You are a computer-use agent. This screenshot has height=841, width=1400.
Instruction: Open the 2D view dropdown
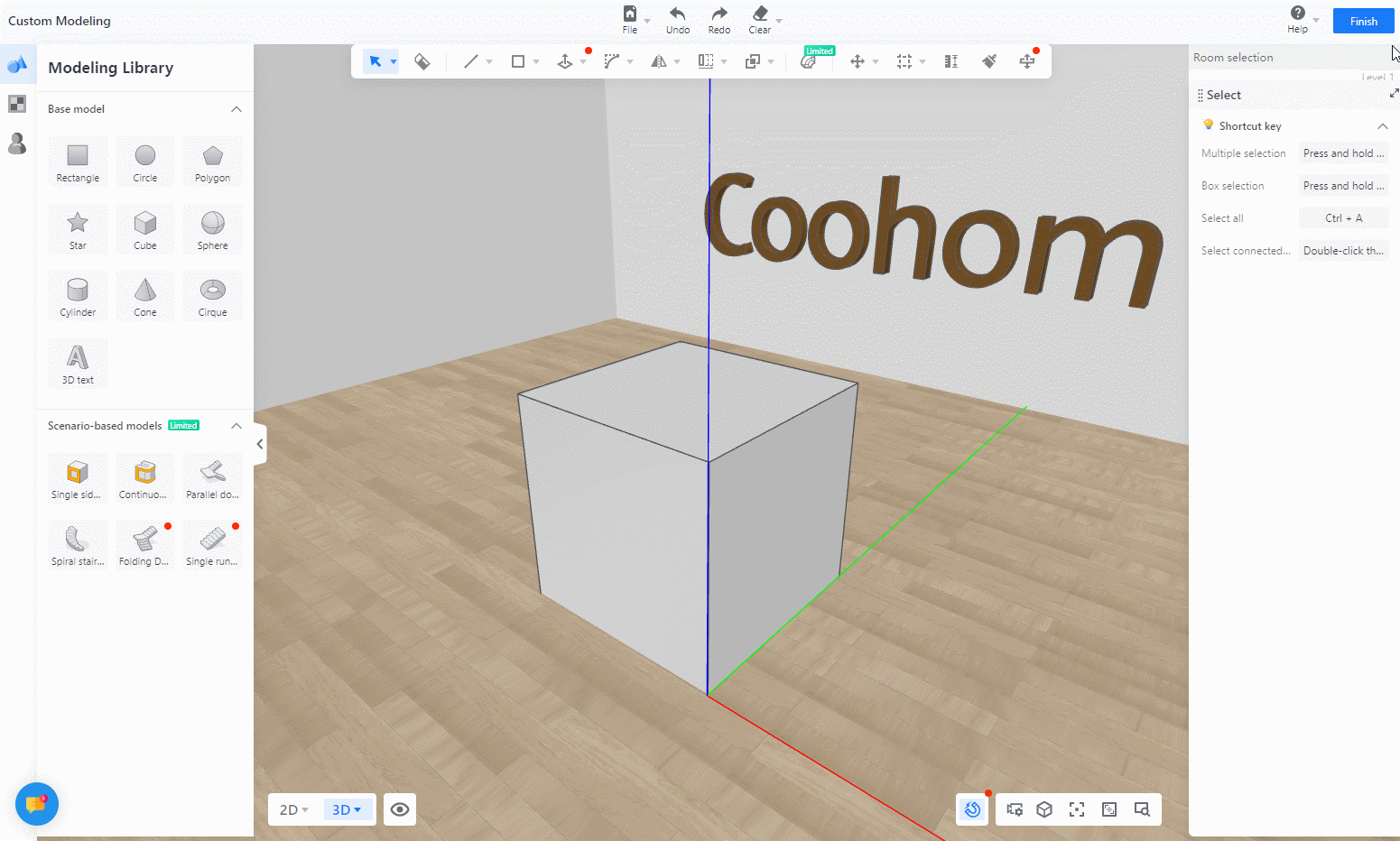click(294, 809)
